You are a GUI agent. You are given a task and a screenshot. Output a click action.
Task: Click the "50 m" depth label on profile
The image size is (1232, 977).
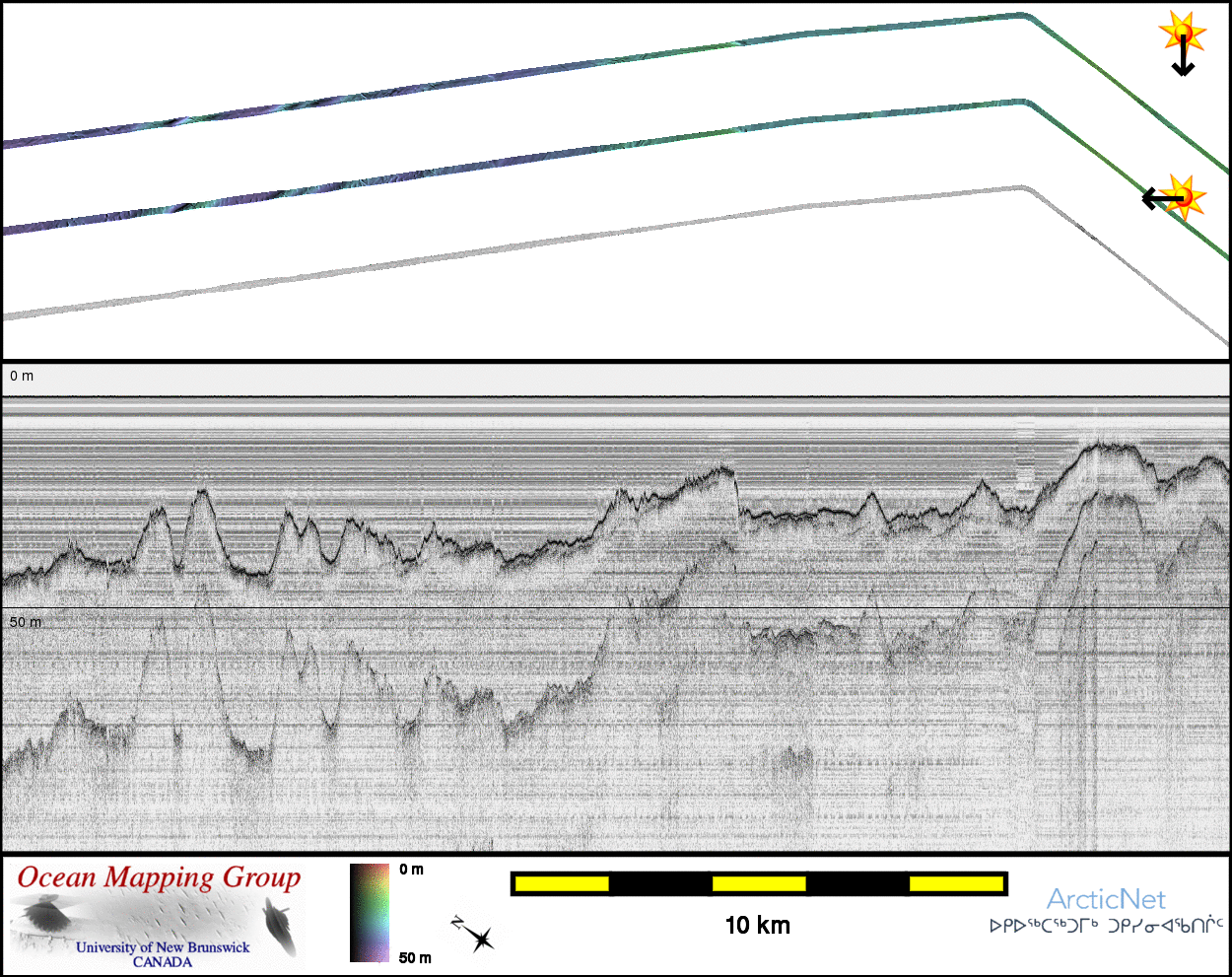pos(26,622)
